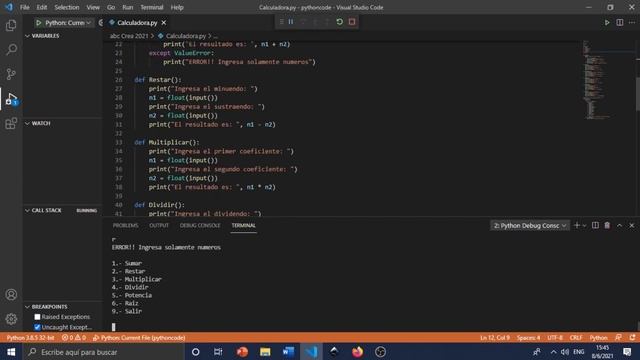Open the Accounts menu icon
The height and width of the screenshot is (360, 640).
[11, 295]
